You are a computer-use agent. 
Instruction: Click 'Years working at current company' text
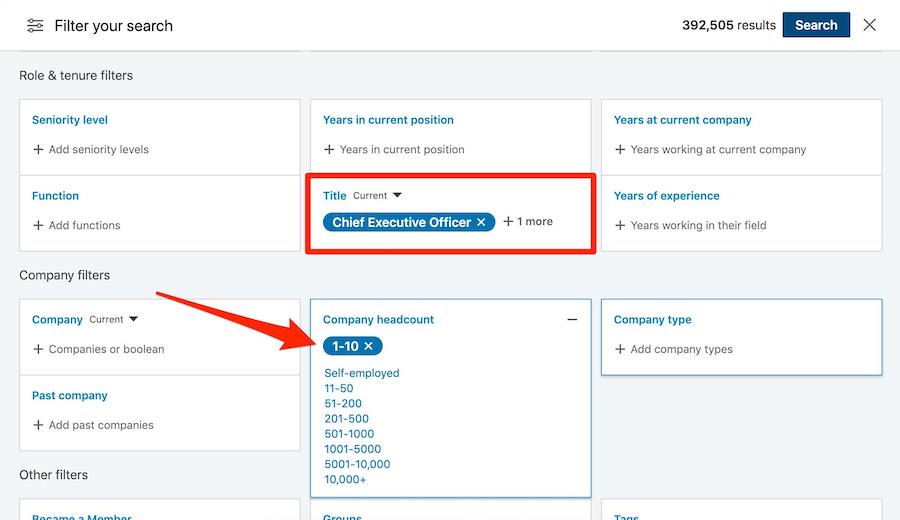pyautogui.click(x=718, y=149)
